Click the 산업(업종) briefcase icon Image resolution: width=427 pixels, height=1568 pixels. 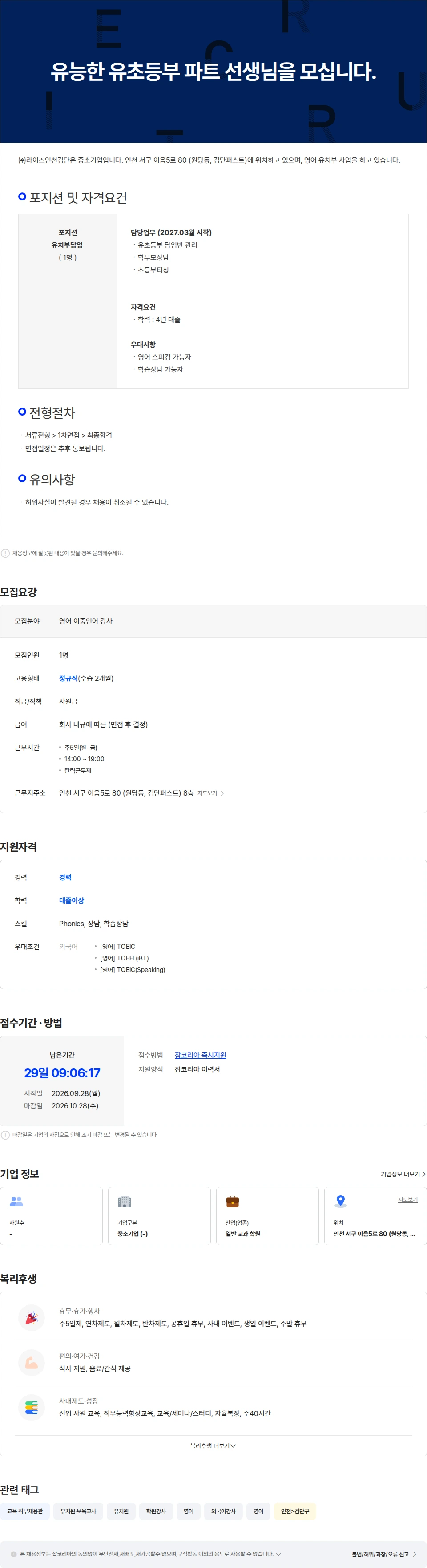[x=232, y=1201]
